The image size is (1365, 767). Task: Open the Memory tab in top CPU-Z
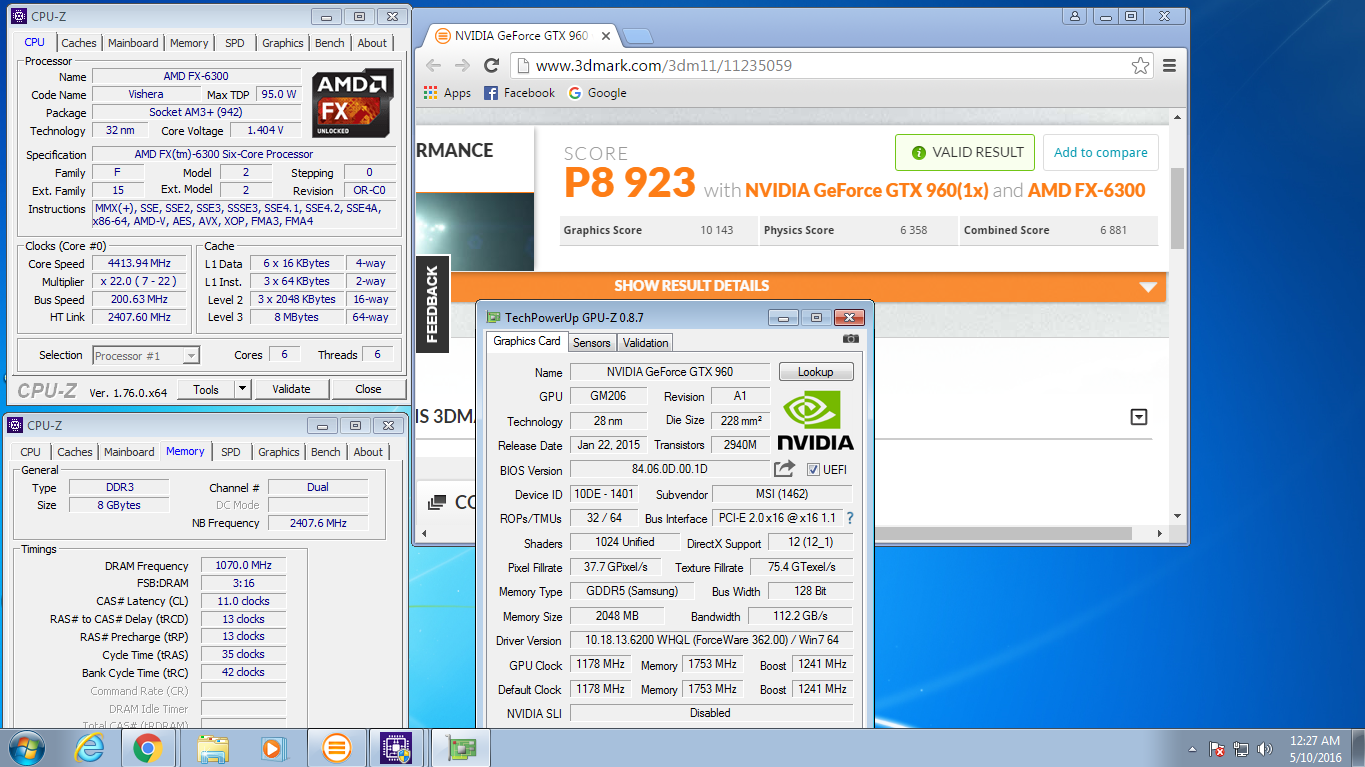189,43
